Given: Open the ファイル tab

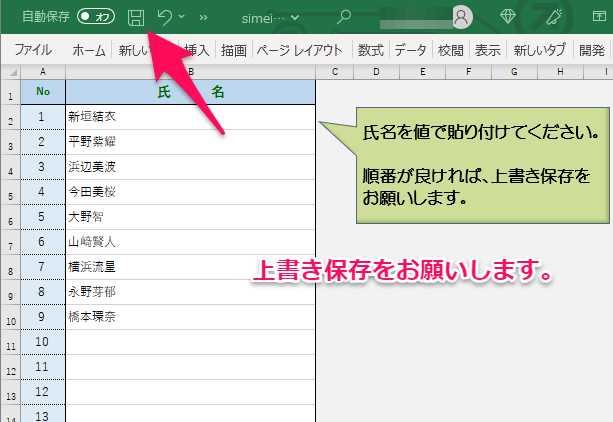Looking at the screenshot, I should pyautogui.click(x=33, y=49).
